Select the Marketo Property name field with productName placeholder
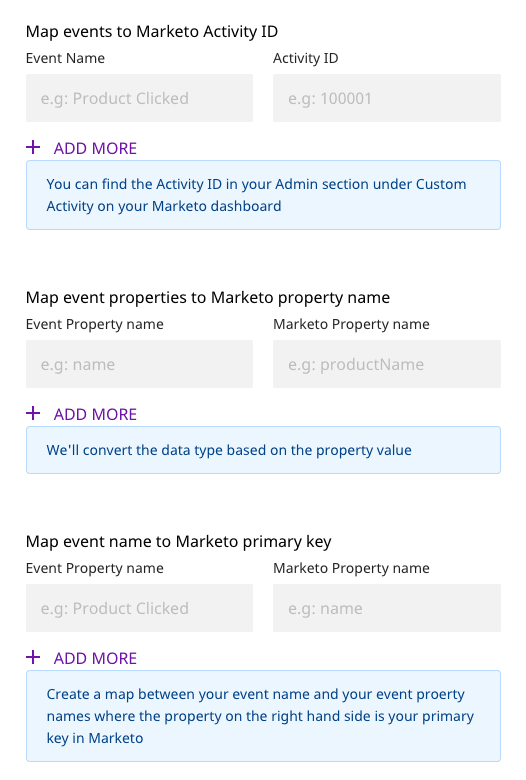The height and width of the screenshot is (780, 526). click(387, 364)
